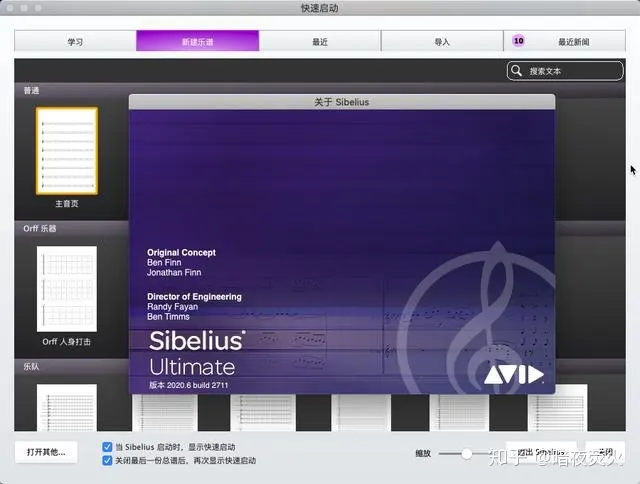Click the 版本 2020.6 build 2711 text
640x484 pixels.
tap(189, 385)
